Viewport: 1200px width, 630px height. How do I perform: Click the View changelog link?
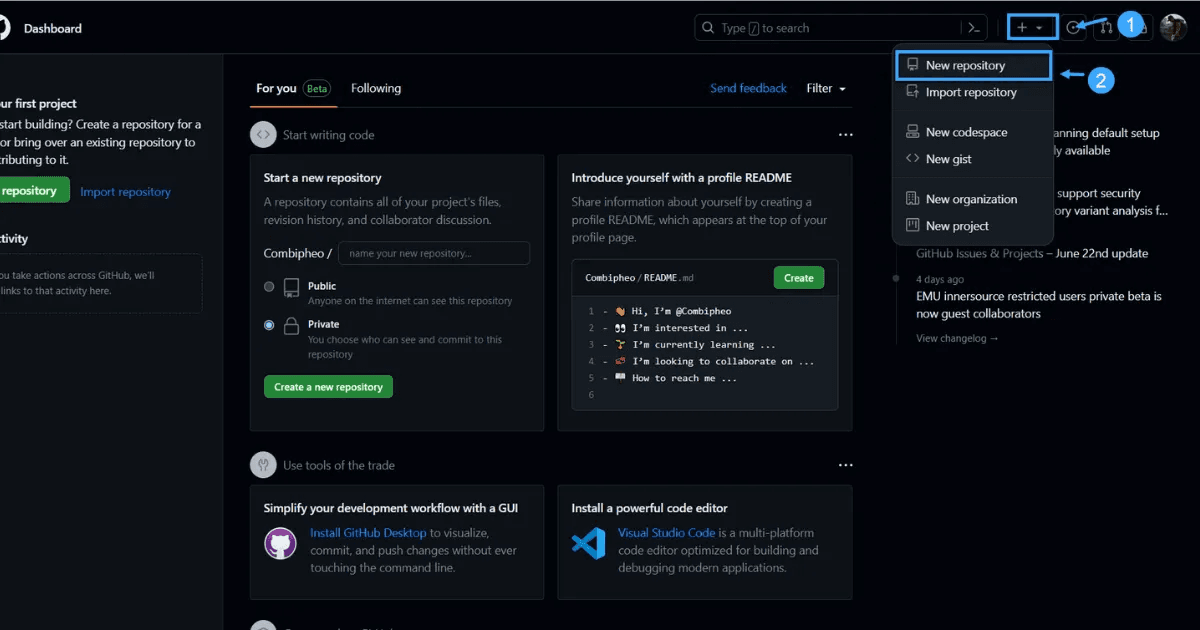click(957, 338)
